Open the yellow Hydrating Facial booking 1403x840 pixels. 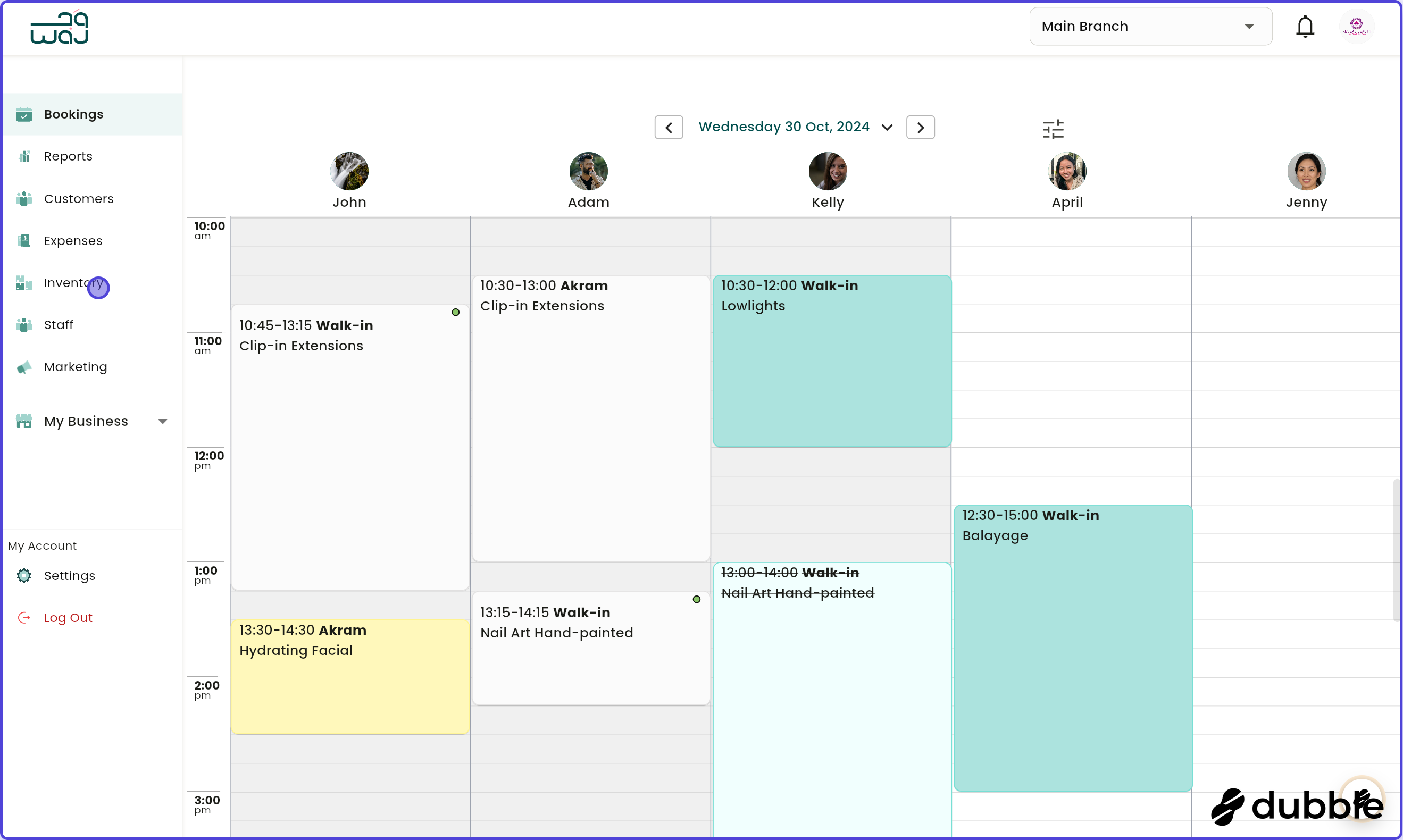click(350, 676)
